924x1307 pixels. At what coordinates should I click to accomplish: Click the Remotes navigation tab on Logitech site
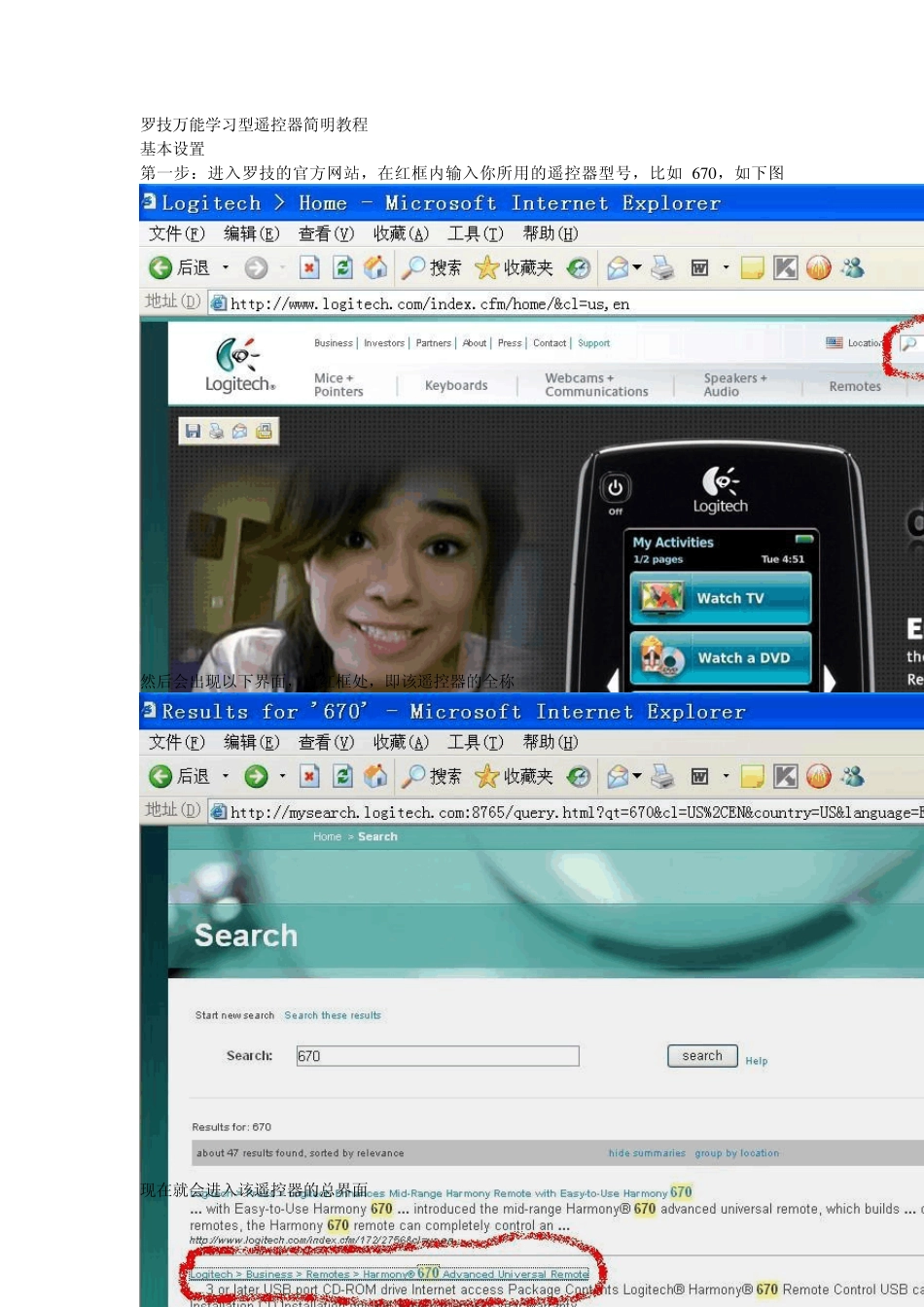[855, 386]
